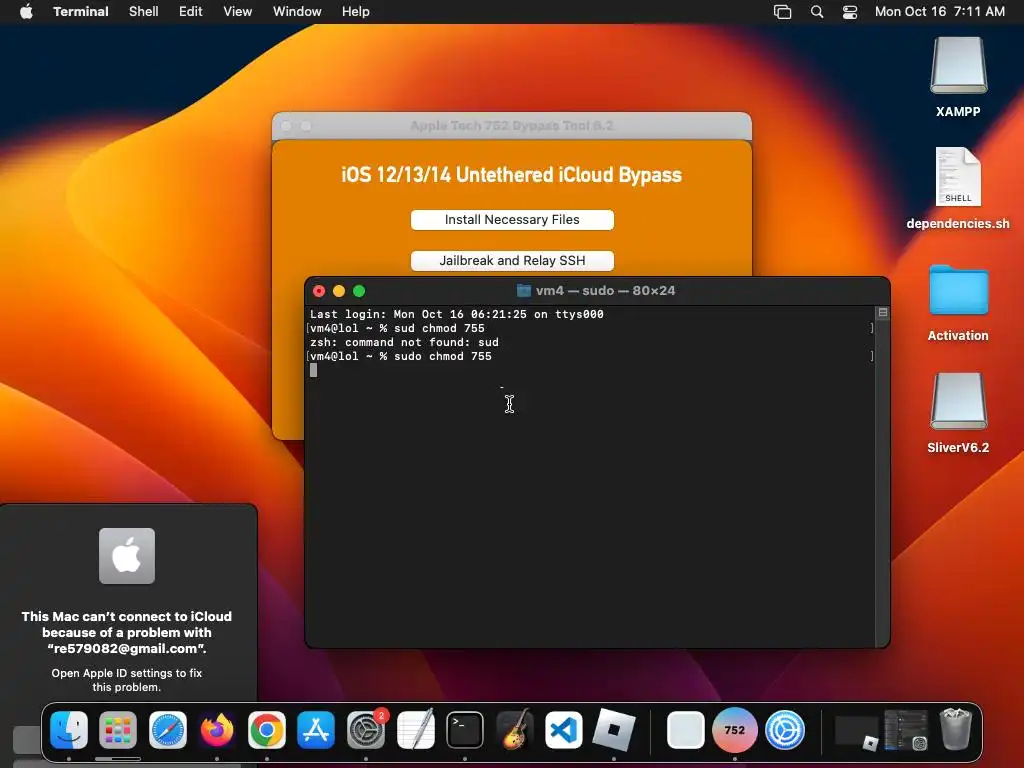This screenshot has width=1024, height=768.
Task: Open the blue gear app in dock
Action: (x=784, y=730)
